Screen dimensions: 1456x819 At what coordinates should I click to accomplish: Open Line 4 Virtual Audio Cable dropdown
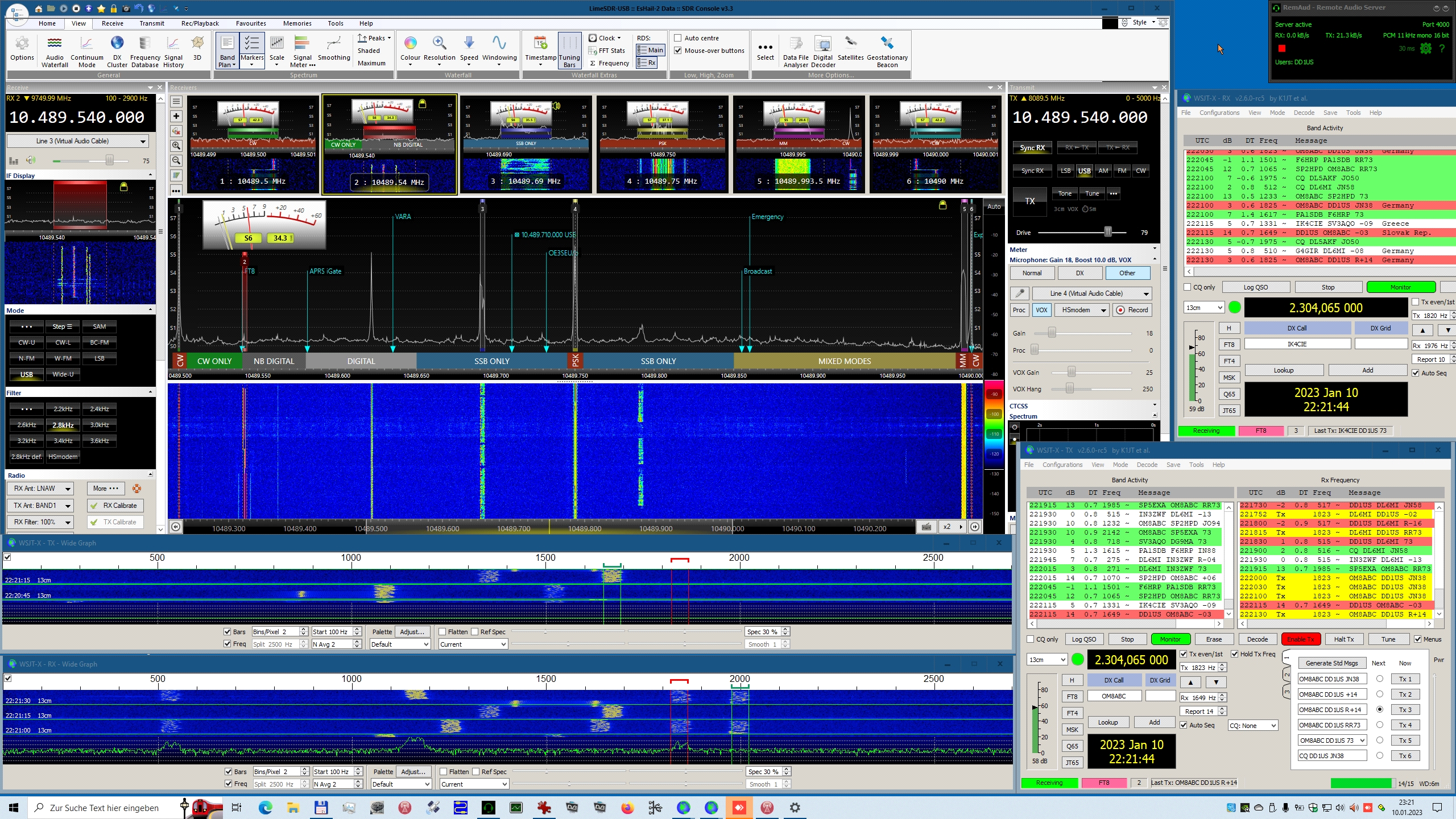[1092, 293]
